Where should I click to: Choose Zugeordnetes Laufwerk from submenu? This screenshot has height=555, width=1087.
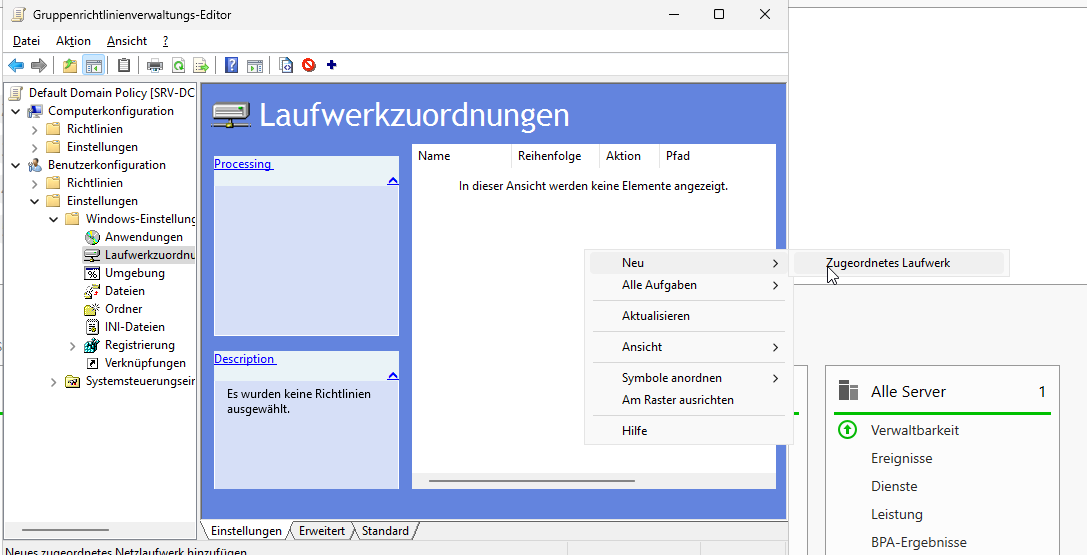click(888, 263)
